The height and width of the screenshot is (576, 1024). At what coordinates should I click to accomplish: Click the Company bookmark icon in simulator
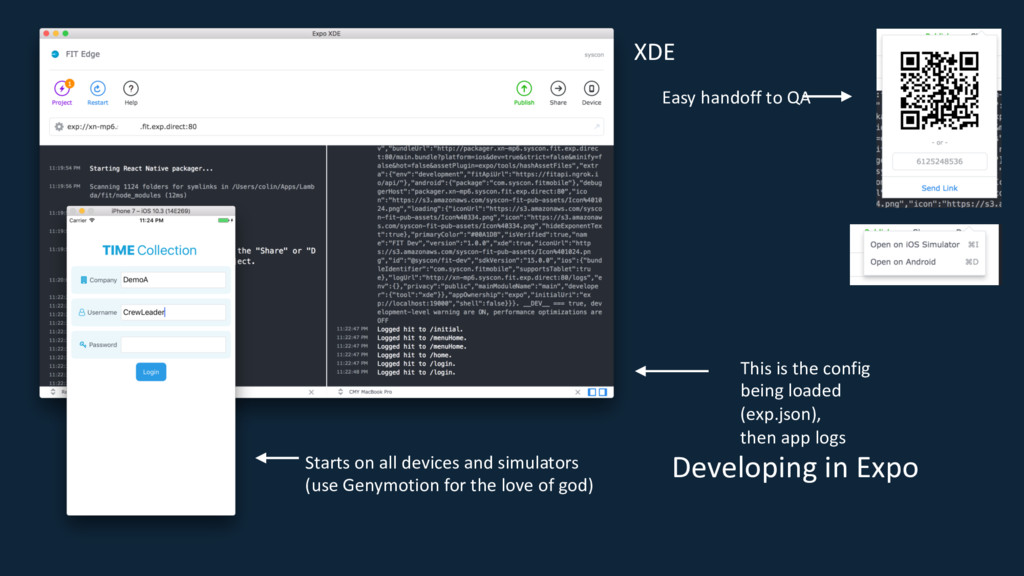(x=84, y=280)
